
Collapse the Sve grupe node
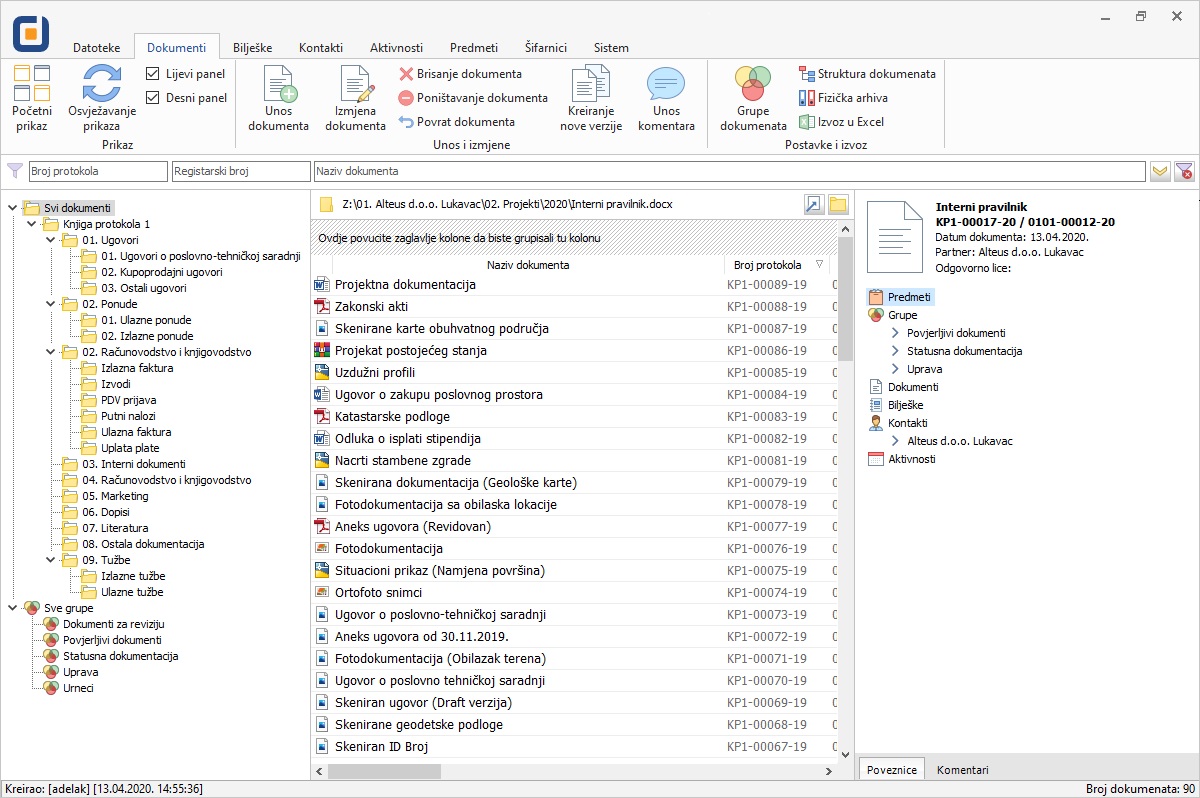click(13, 607)
